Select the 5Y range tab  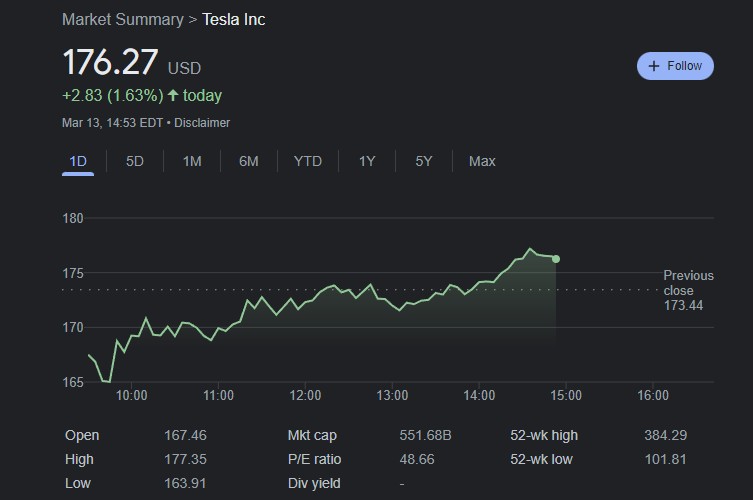(x=424, y=161)
